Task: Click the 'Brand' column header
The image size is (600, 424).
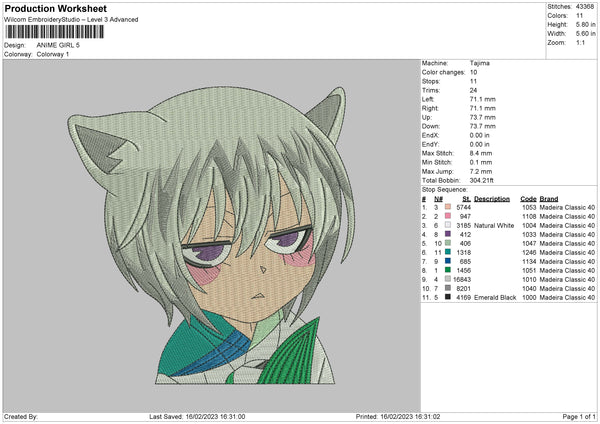Action: [x=549, y=199]
